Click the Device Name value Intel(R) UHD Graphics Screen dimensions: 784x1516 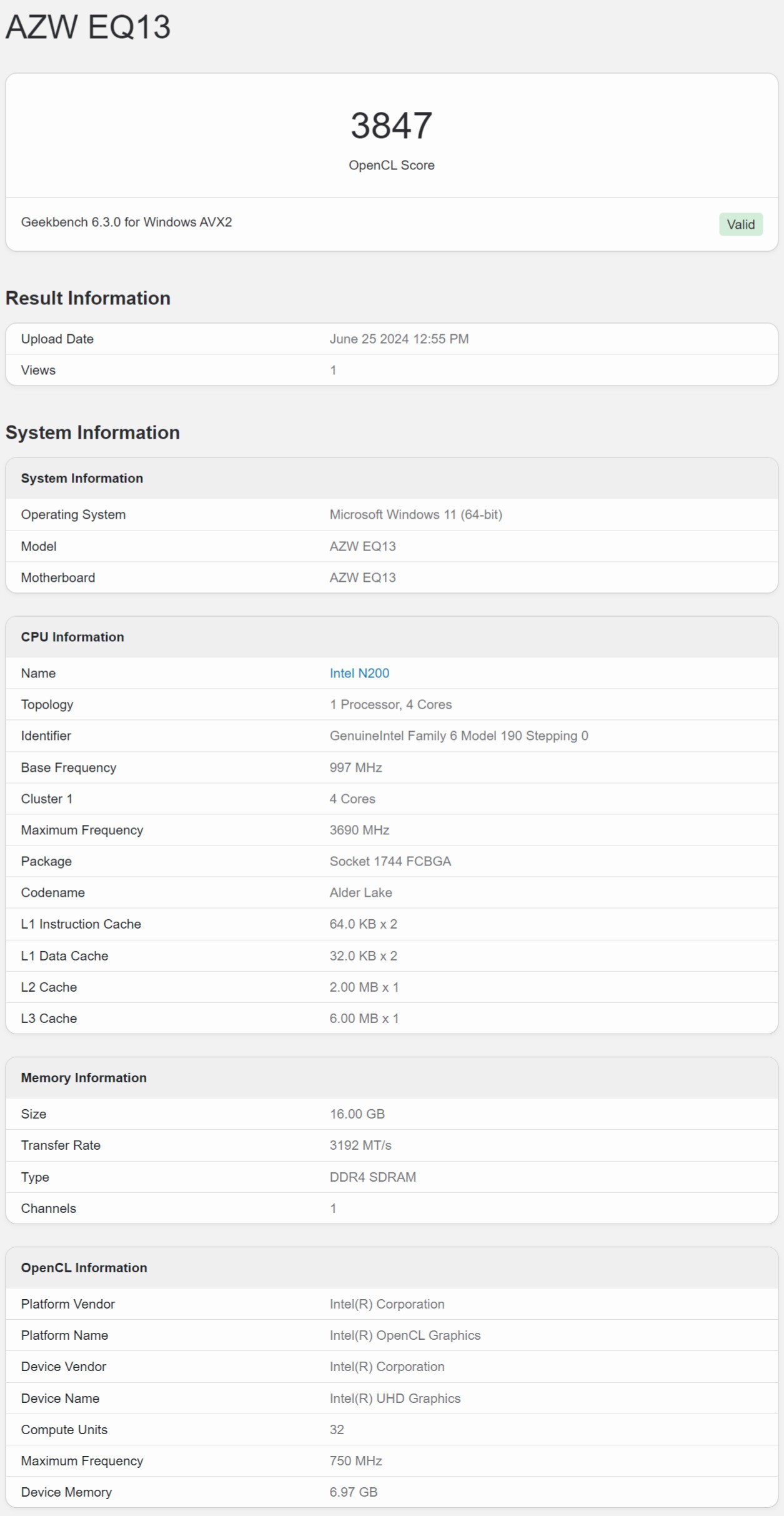395,1398
